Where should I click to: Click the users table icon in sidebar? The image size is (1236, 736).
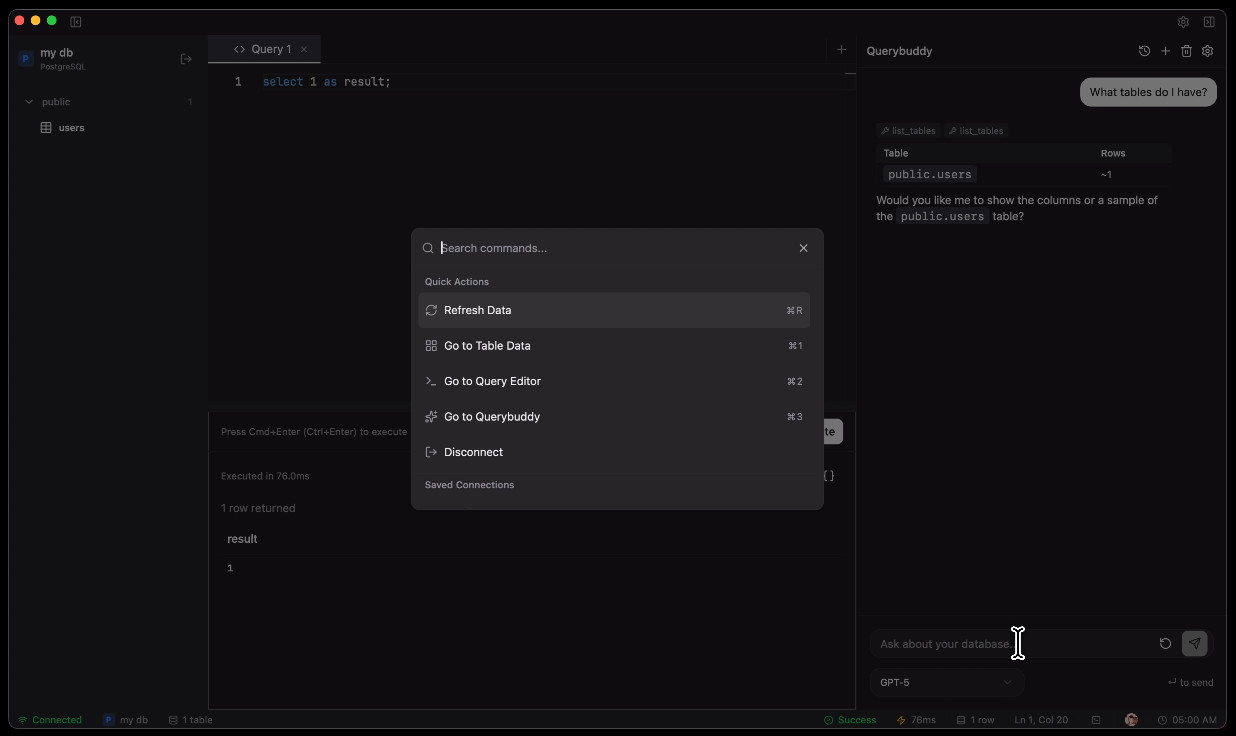click(x=46, y=128)
